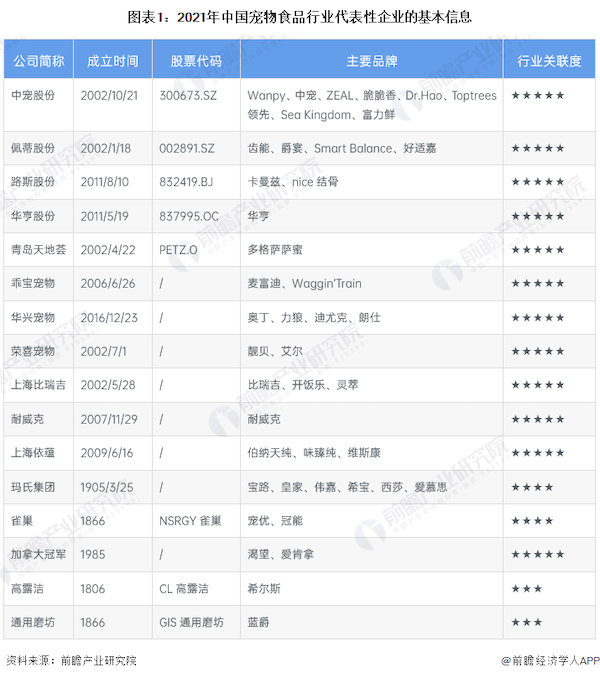Click brands 卡曼兹、nice 结骨

pyautogui.click(x=293, y=182)
